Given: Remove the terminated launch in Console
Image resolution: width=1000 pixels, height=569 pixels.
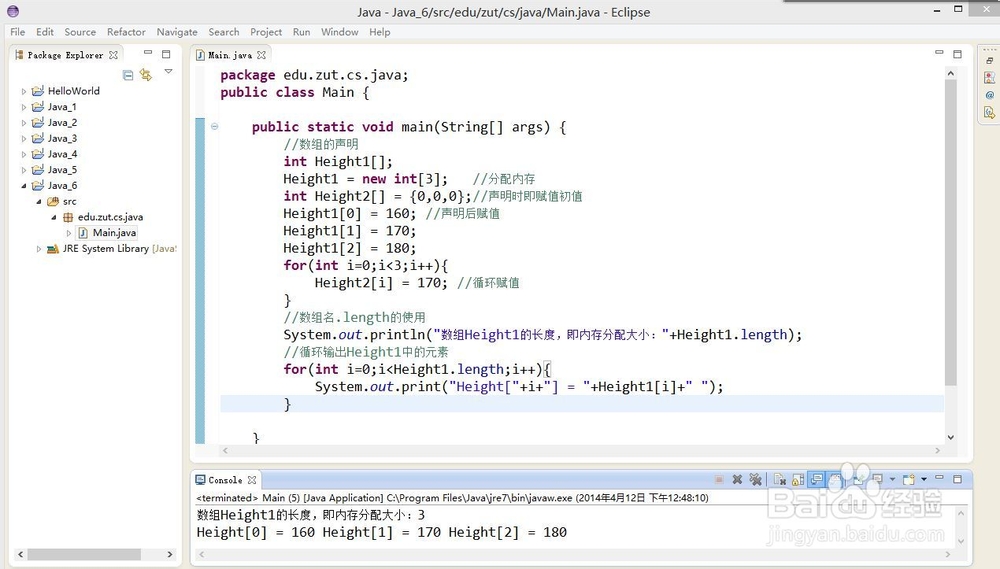Looking at the screenshot, I should [x=737, y=480].
